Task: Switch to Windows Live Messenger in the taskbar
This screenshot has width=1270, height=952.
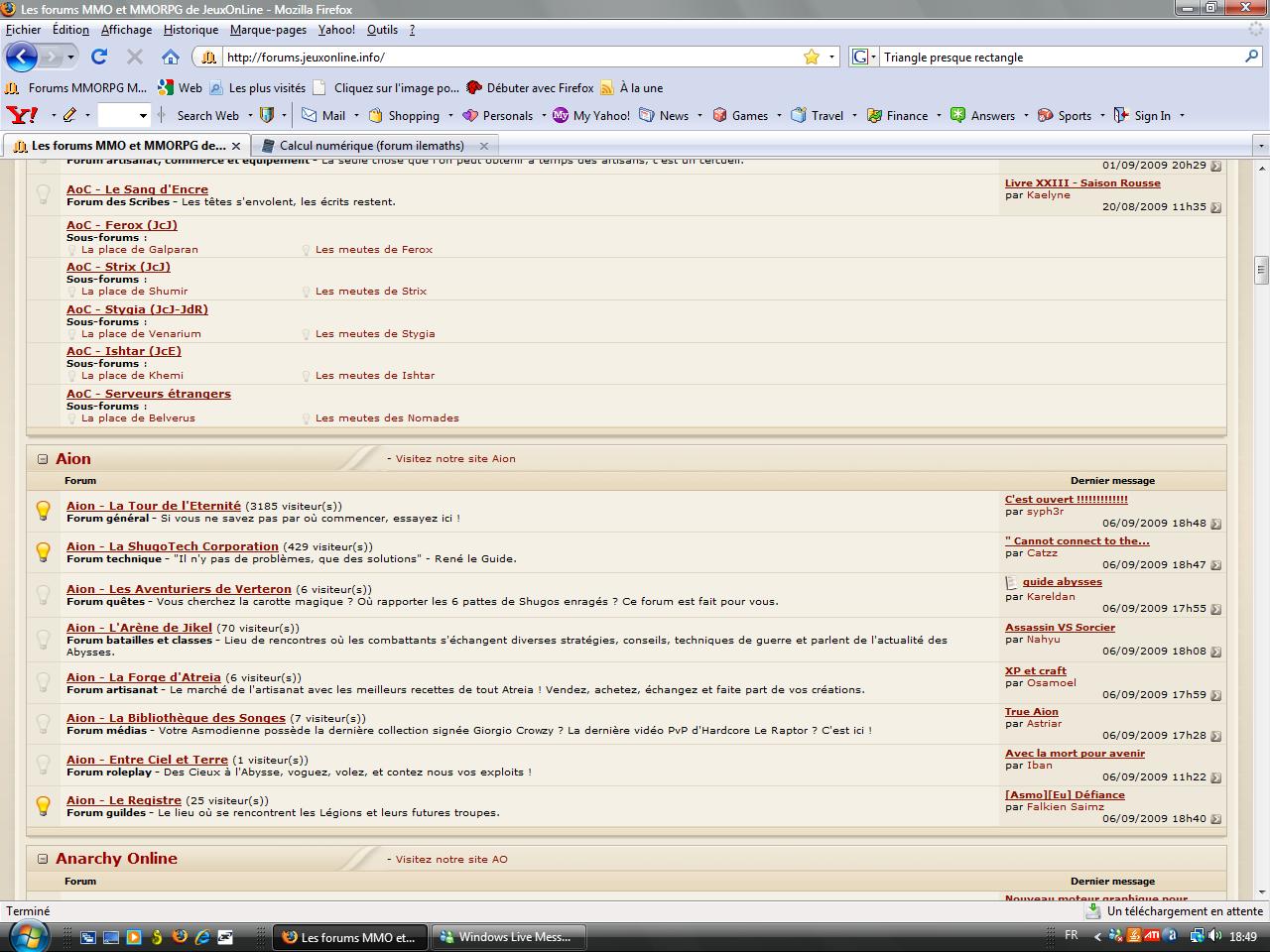Action: coord(508,936)
